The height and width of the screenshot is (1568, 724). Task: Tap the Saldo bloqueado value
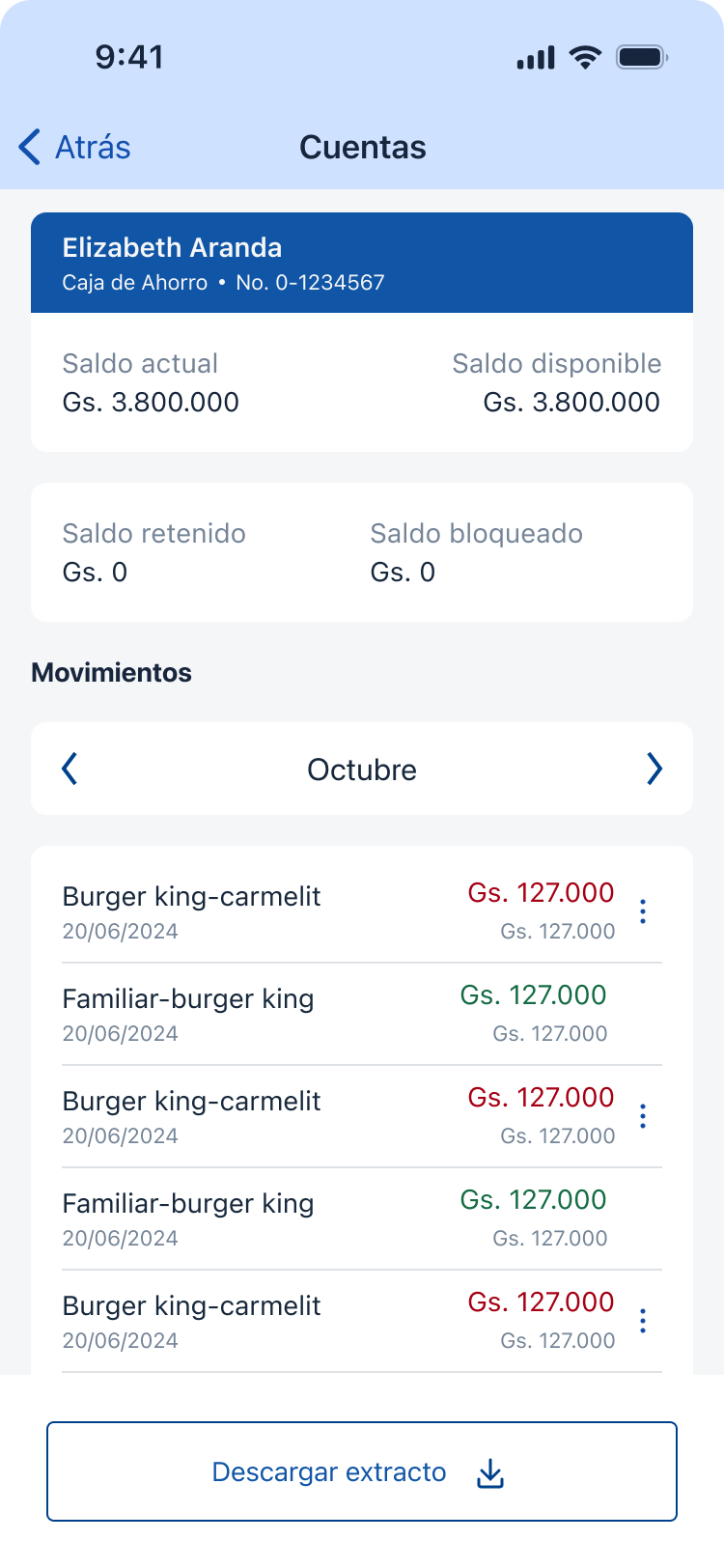403,573
